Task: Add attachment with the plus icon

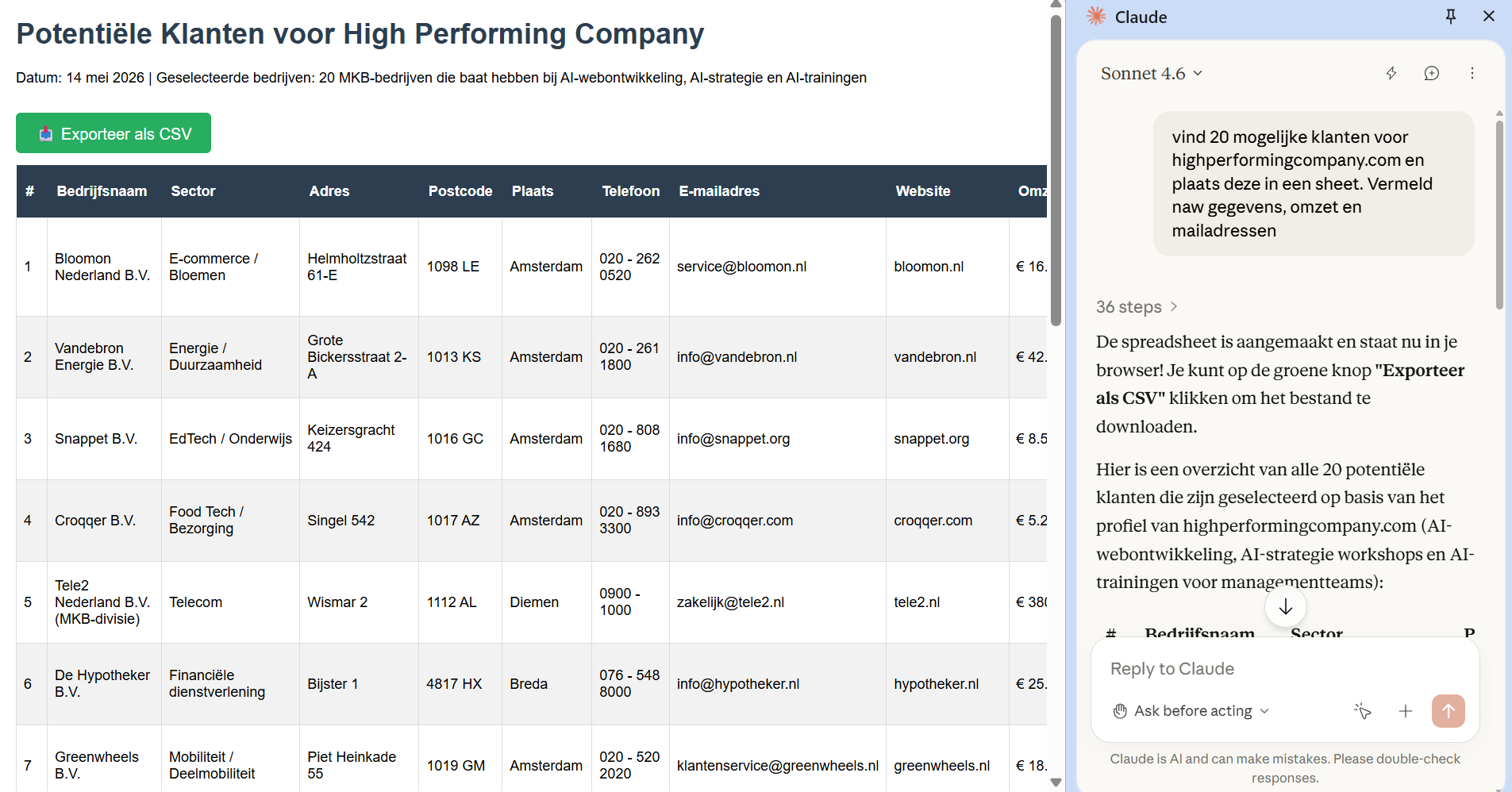Action: (x=1406, y=711)
